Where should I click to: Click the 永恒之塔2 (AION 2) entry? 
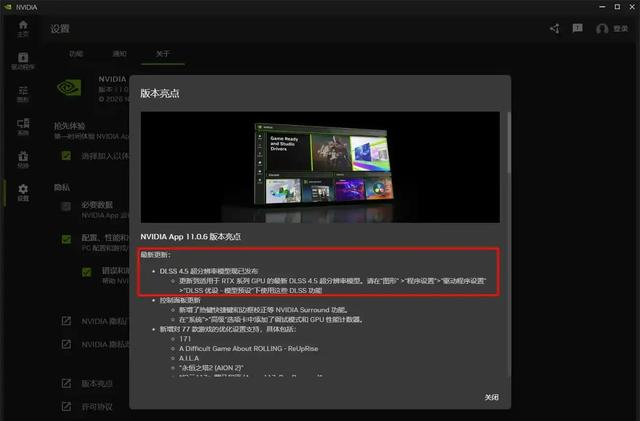coord(211,368)
